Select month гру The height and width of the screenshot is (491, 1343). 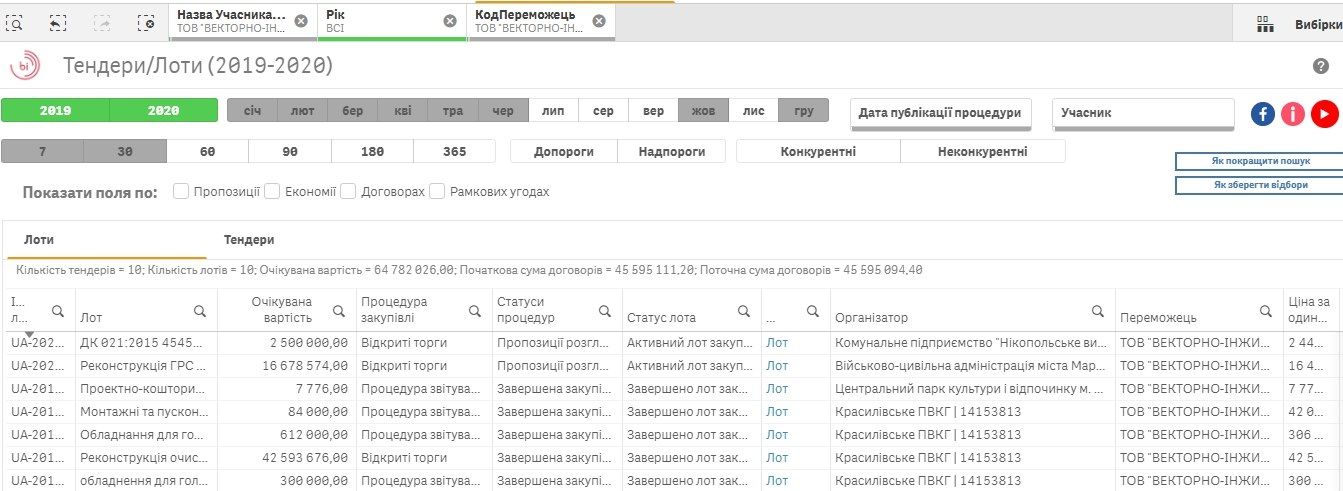tap(804, 111)
